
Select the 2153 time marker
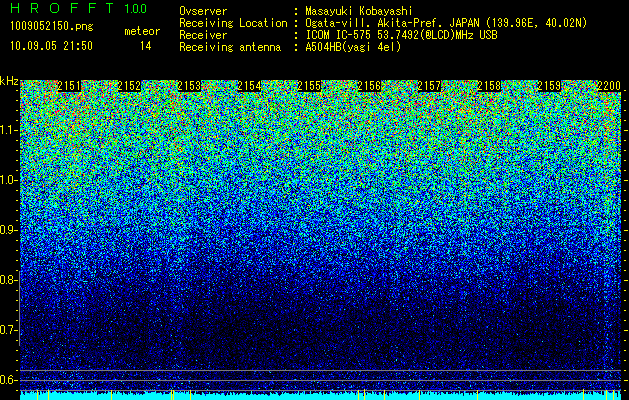point(189,86)
